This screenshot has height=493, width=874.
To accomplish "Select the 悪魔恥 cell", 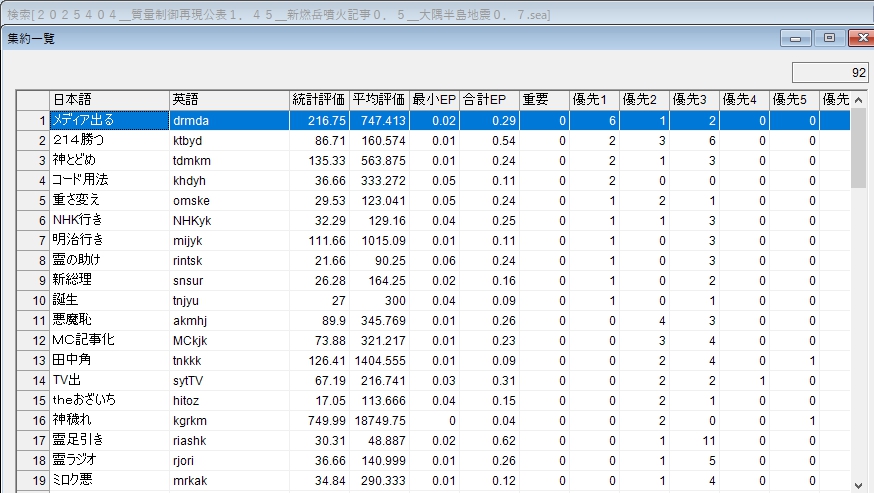I will click(x=109, y=321).
